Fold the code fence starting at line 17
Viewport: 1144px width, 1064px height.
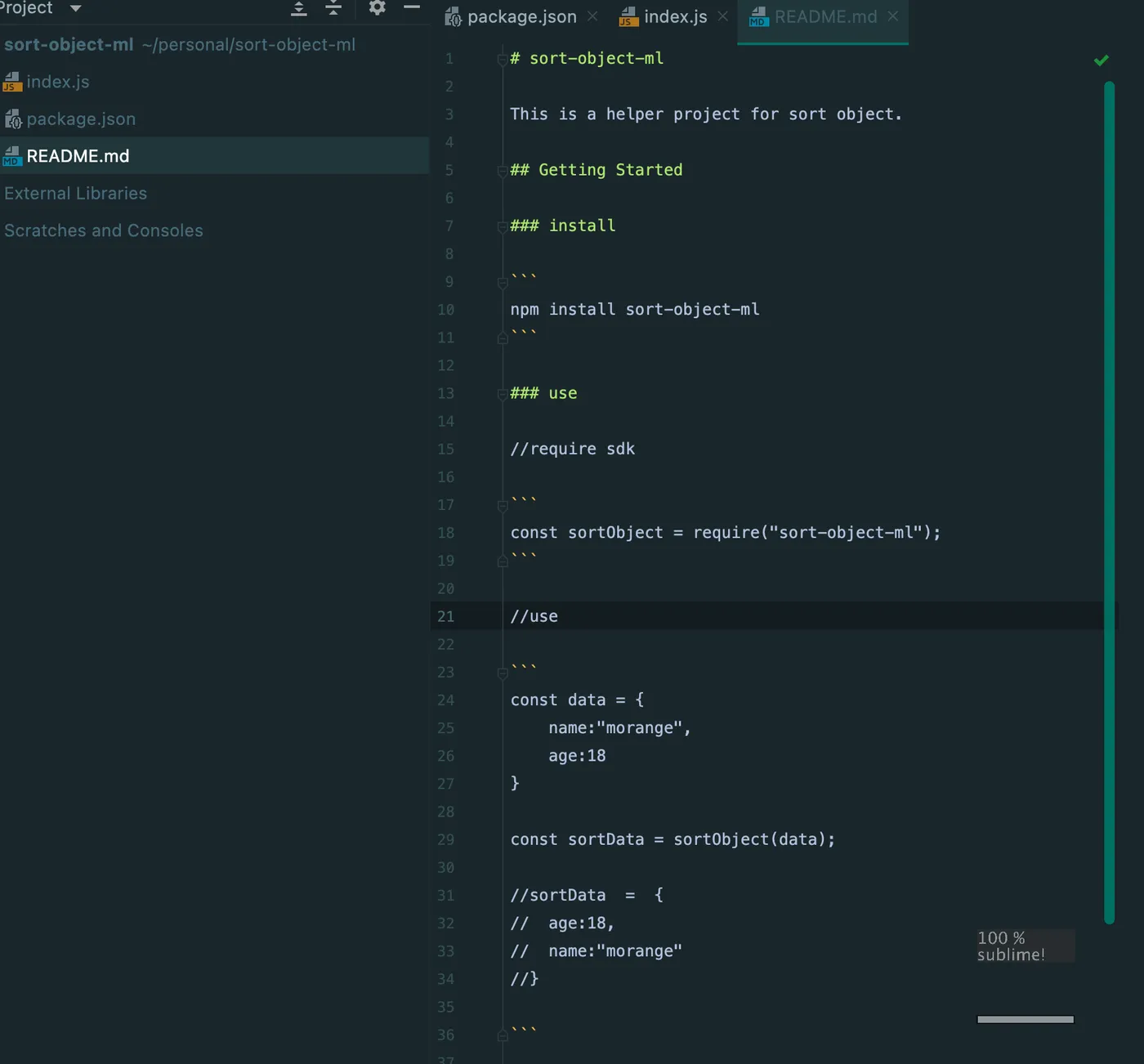(503, 506)
